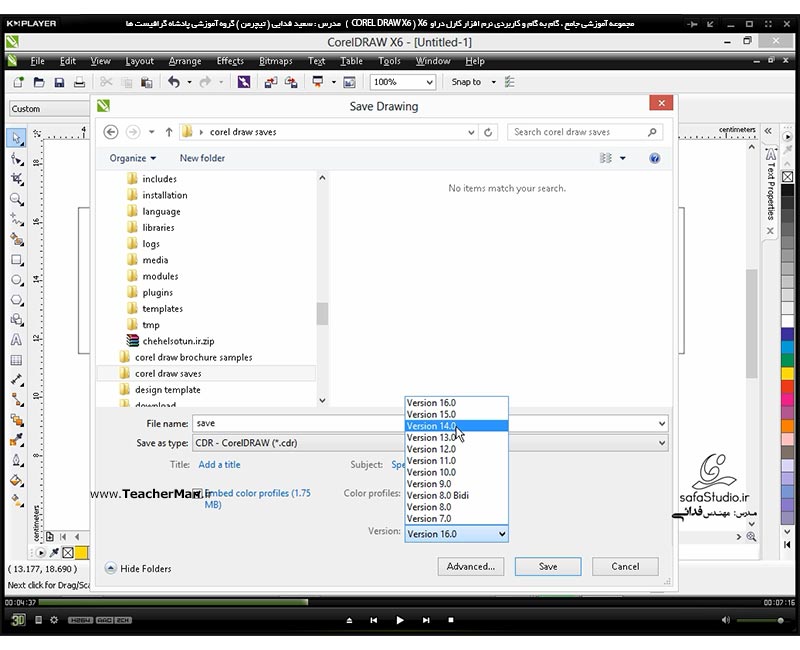This screenshot has width=800, height=650.
Task: Open the Arrange menu
Action: point(185,61)
